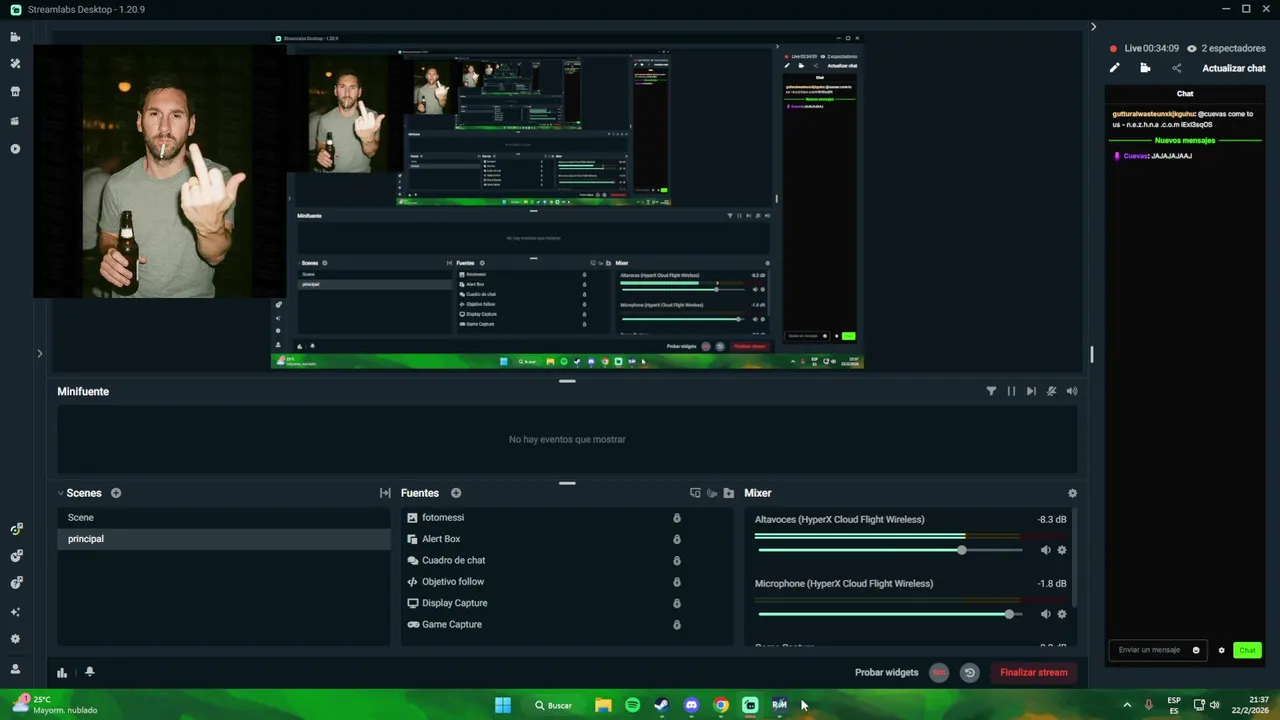Filter minifeed events with funnel icon
This screenshot has width=1280, height=720.
point(991,391)
